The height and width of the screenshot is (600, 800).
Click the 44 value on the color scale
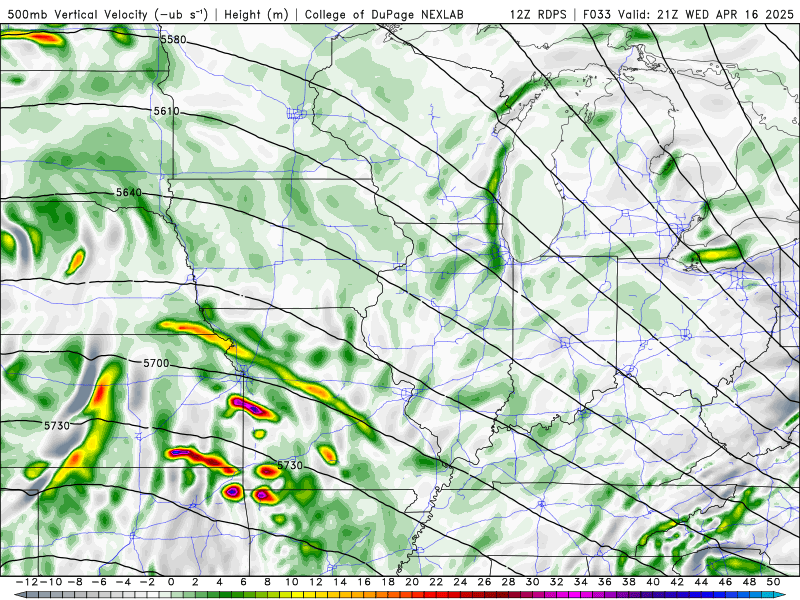pos(701,582)
